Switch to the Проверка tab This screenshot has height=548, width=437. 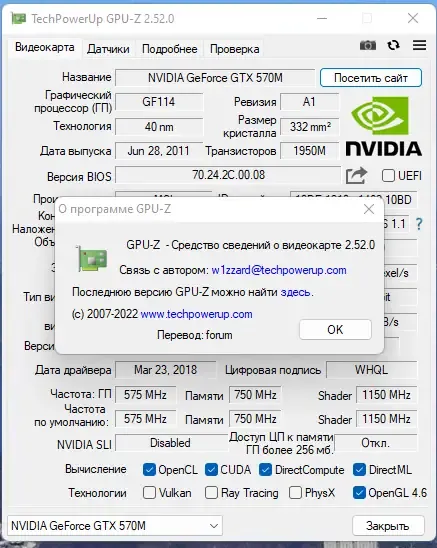[235, 49]
